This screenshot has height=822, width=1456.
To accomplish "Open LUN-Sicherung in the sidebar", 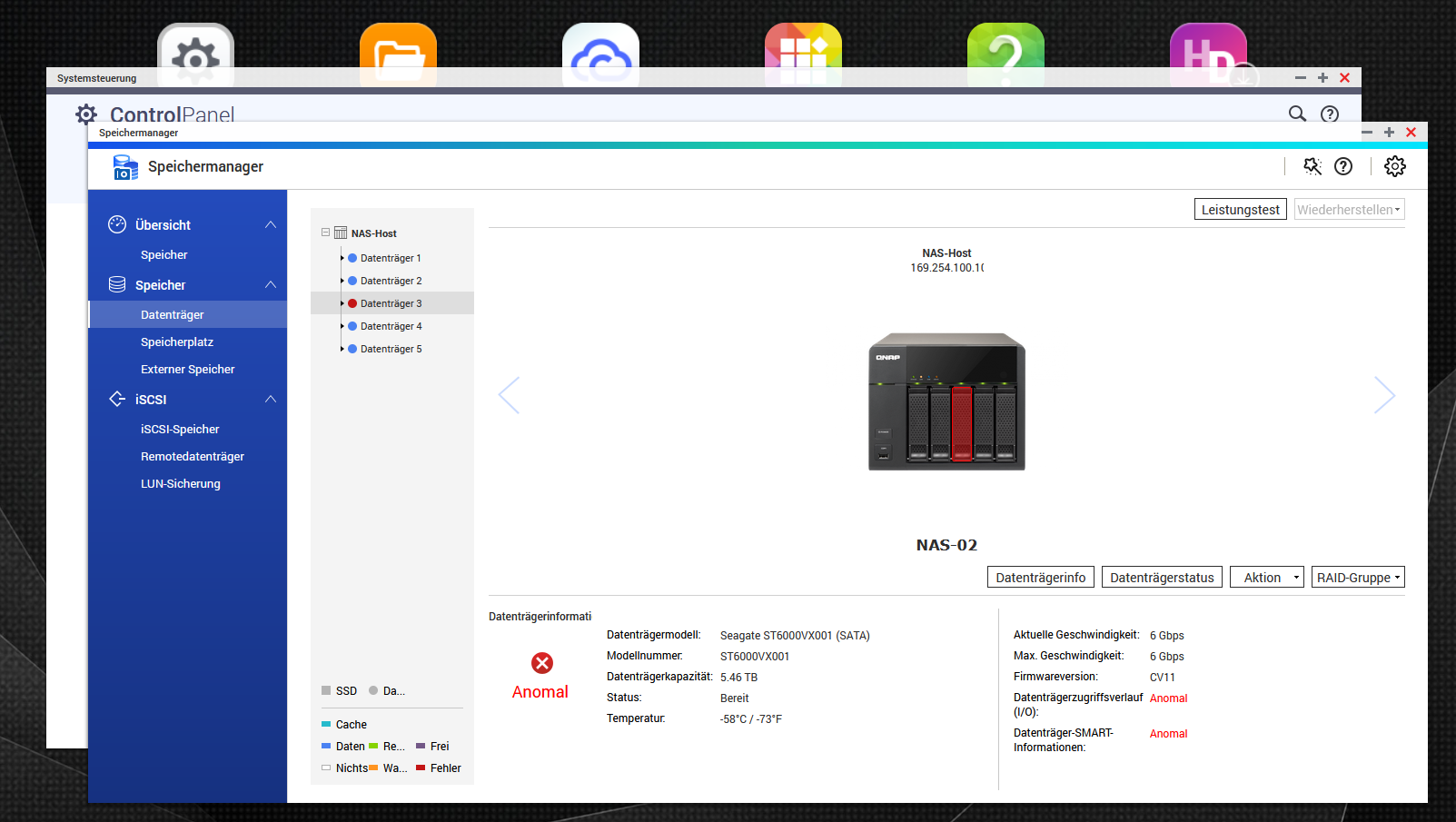I will click(181, 484).
